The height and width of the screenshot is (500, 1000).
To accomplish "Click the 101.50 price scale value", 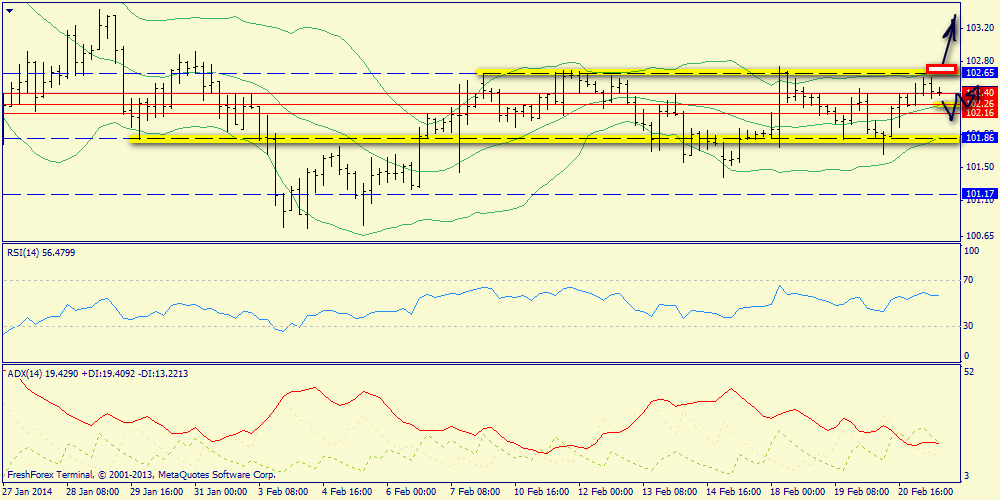I will coord(981,166).
